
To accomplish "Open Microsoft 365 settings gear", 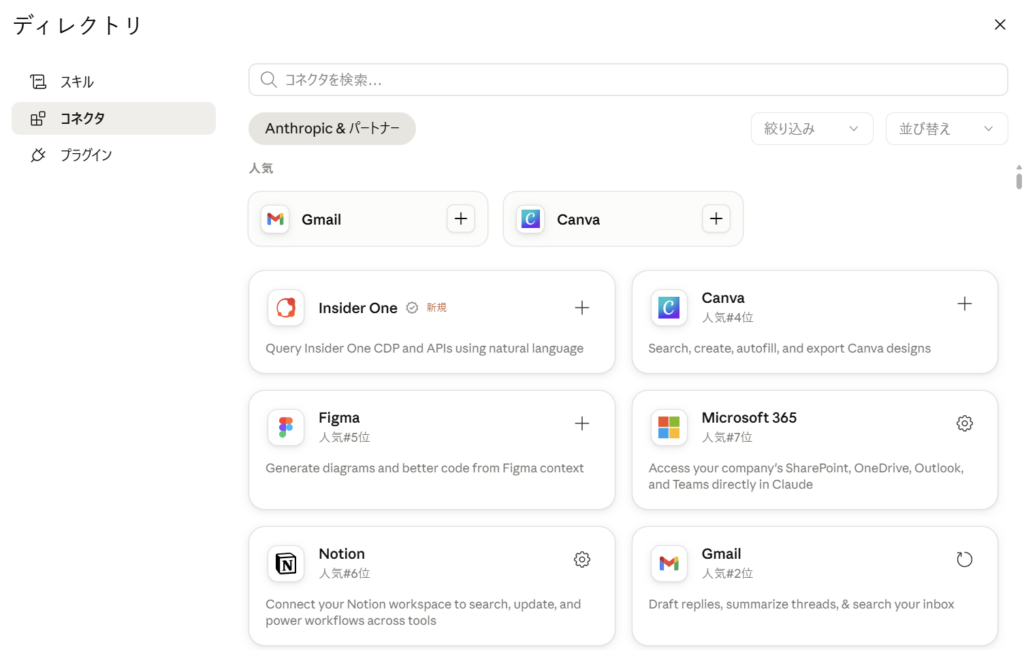I will tap(964, 423).
